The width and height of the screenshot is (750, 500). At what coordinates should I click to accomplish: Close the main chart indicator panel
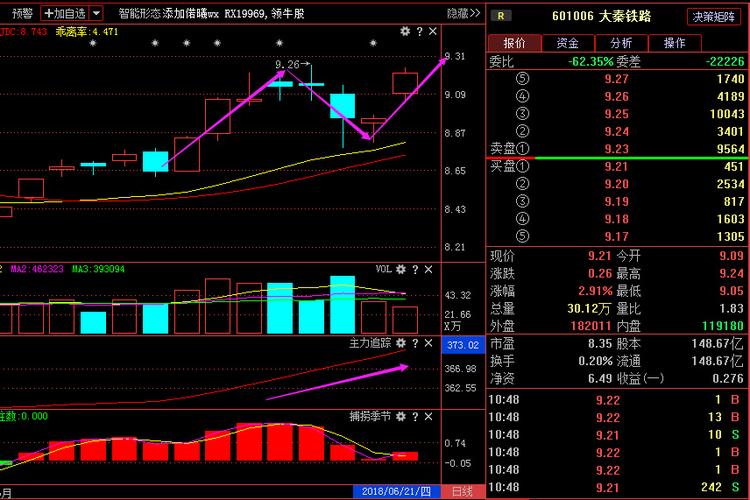point(432,32)
